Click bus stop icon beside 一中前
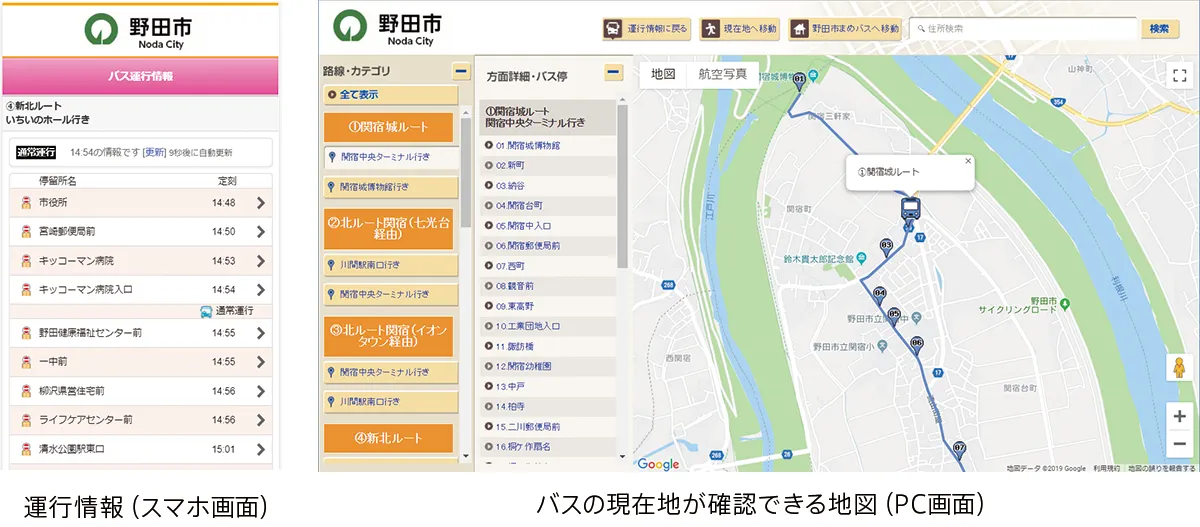The image size is (1200, 527). (27, 362)
